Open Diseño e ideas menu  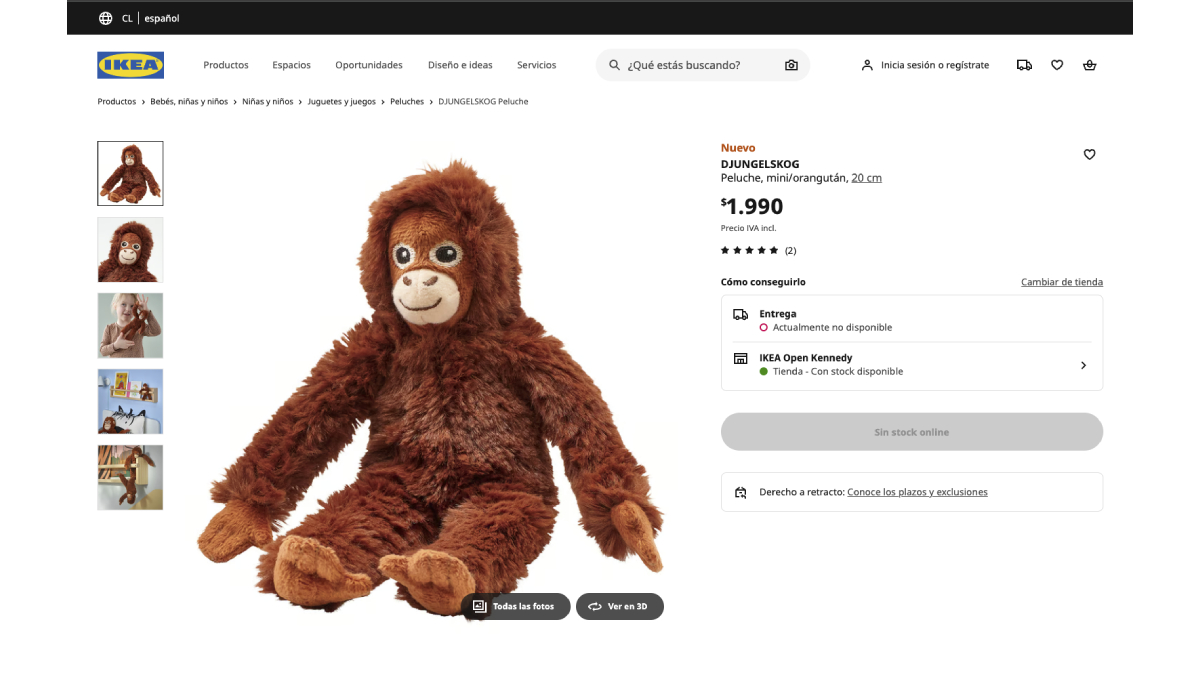(x=460, y=65)
